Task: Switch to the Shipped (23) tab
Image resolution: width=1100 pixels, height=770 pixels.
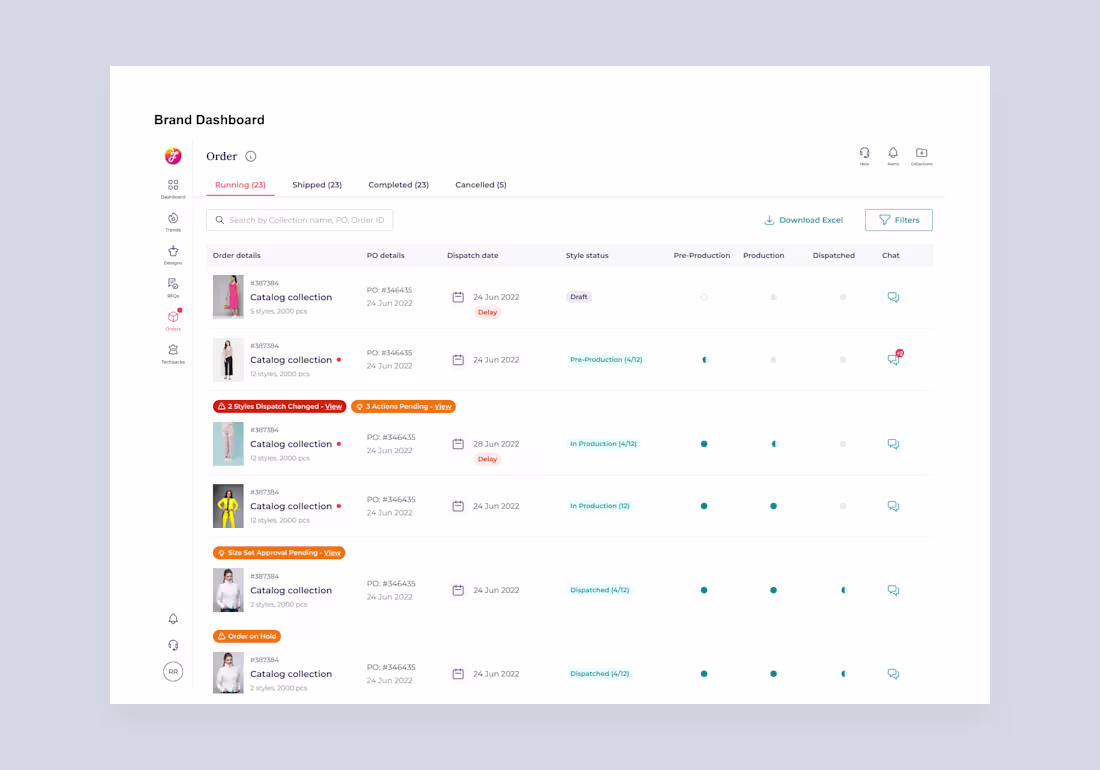Action: [317, 185]
